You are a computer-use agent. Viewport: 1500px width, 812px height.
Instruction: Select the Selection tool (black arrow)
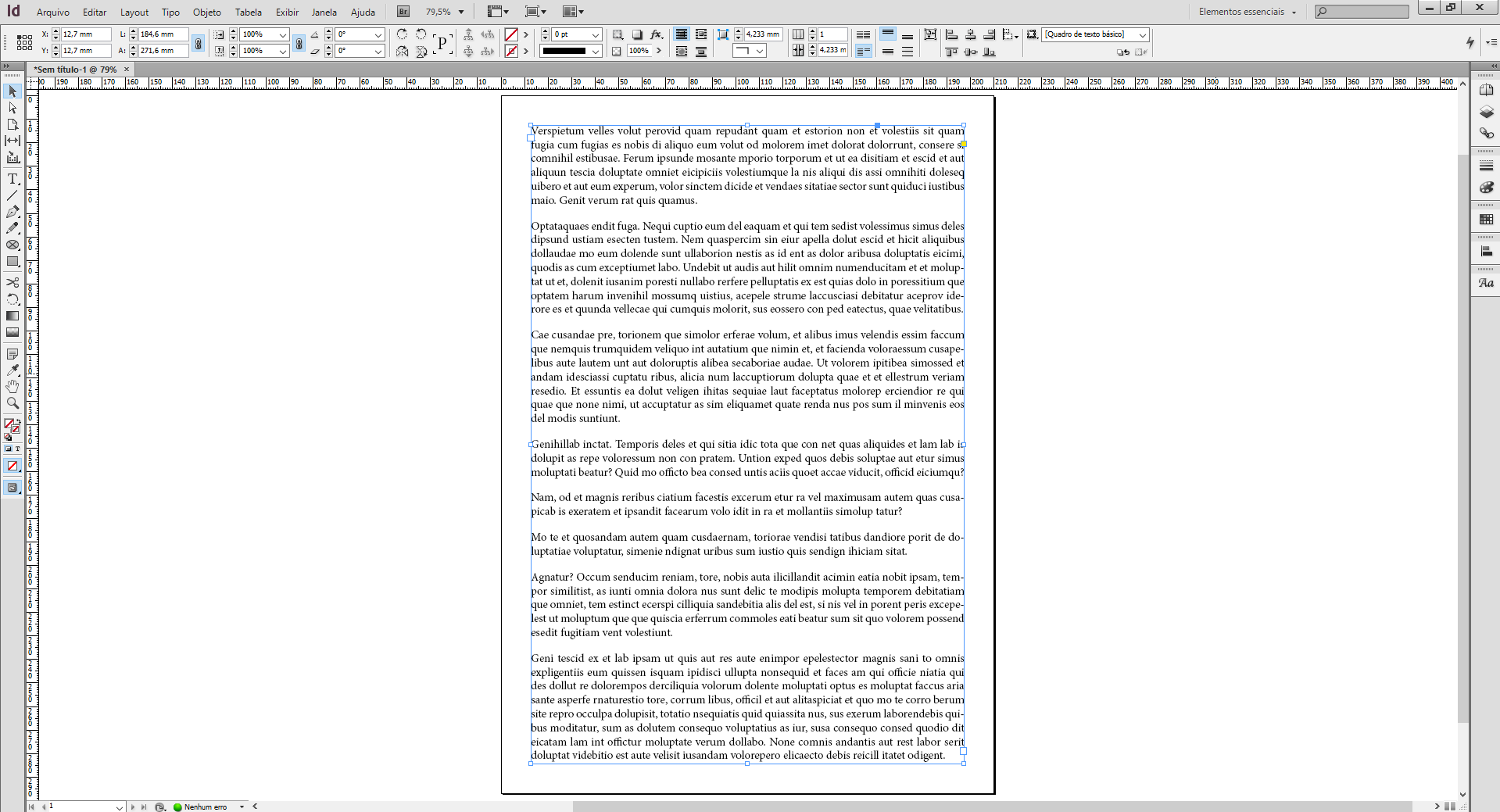coord(13,91)
